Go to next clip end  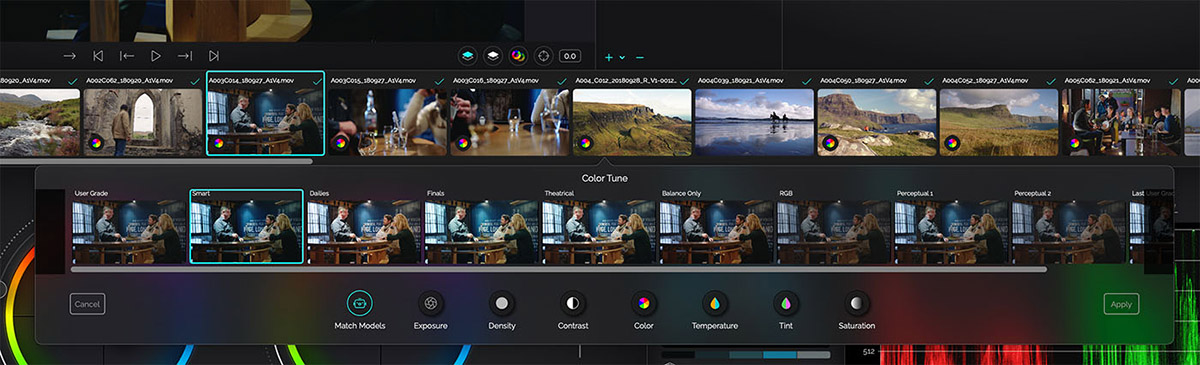tap(185, 56)
